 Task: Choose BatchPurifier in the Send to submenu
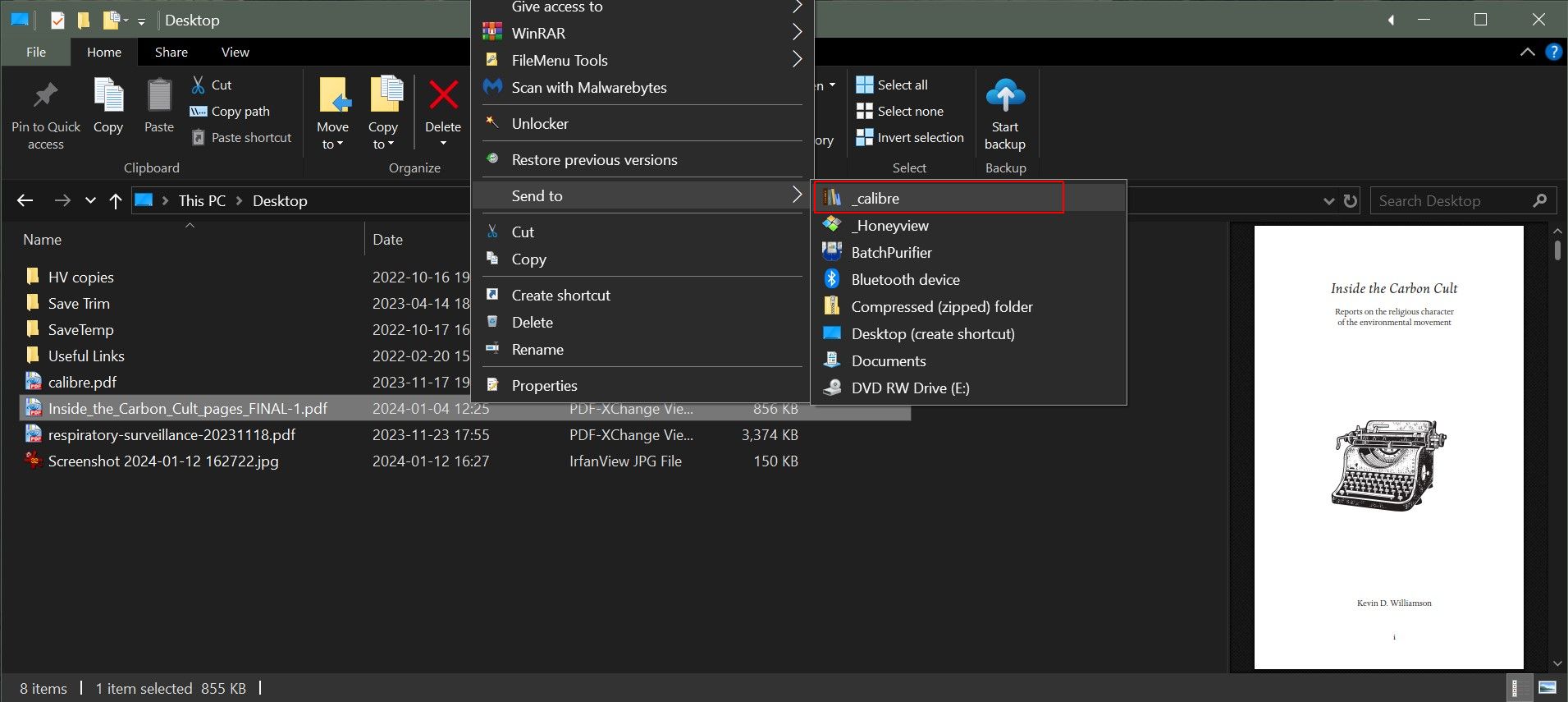point(969,252)
